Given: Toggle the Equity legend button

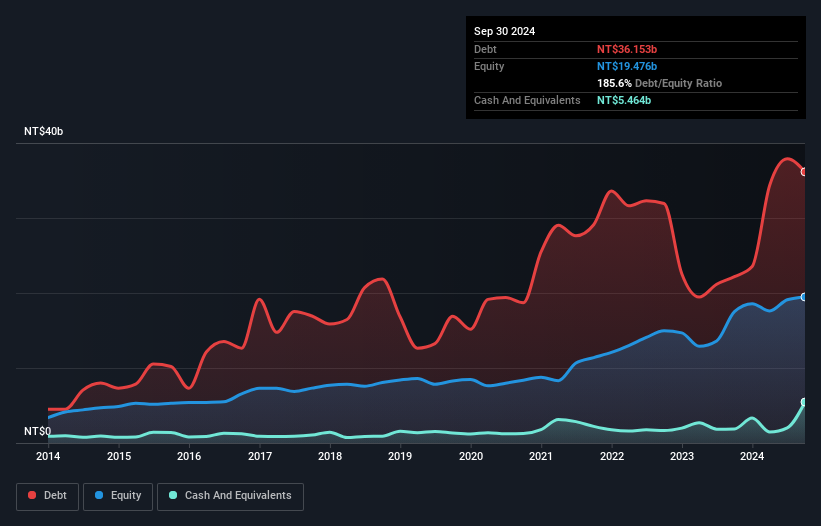Looking at the screenshot, I should tap(118, 496).
